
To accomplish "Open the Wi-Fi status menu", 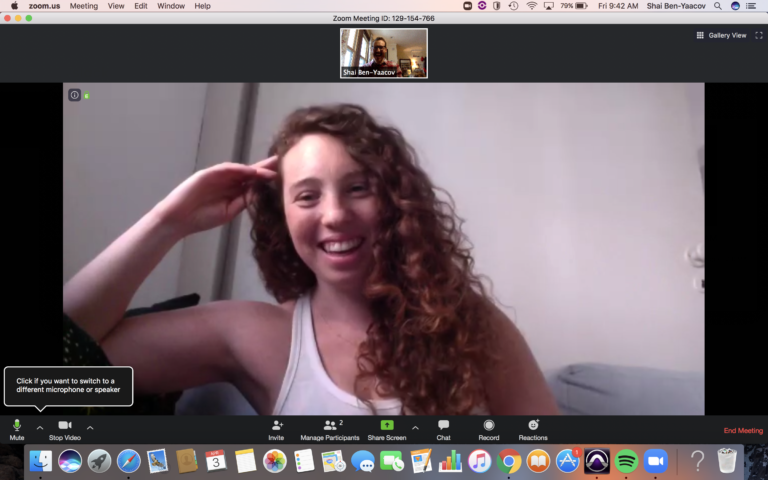I will [x=531, y=6].
